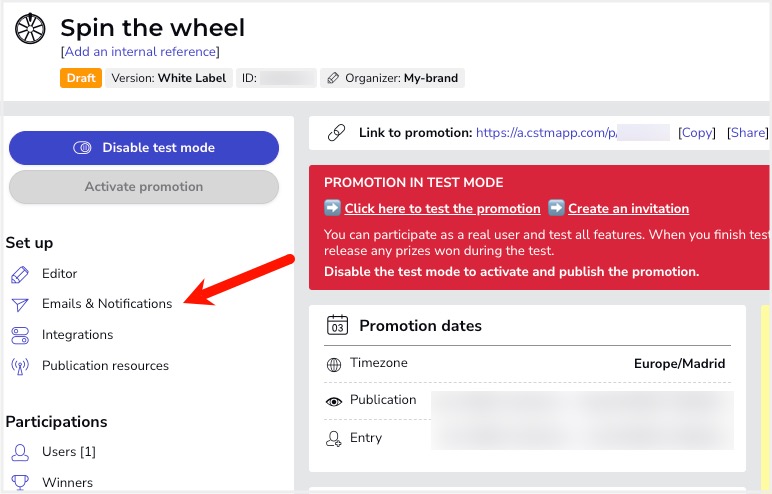Click the Publication eye icon

click(334, 401)
